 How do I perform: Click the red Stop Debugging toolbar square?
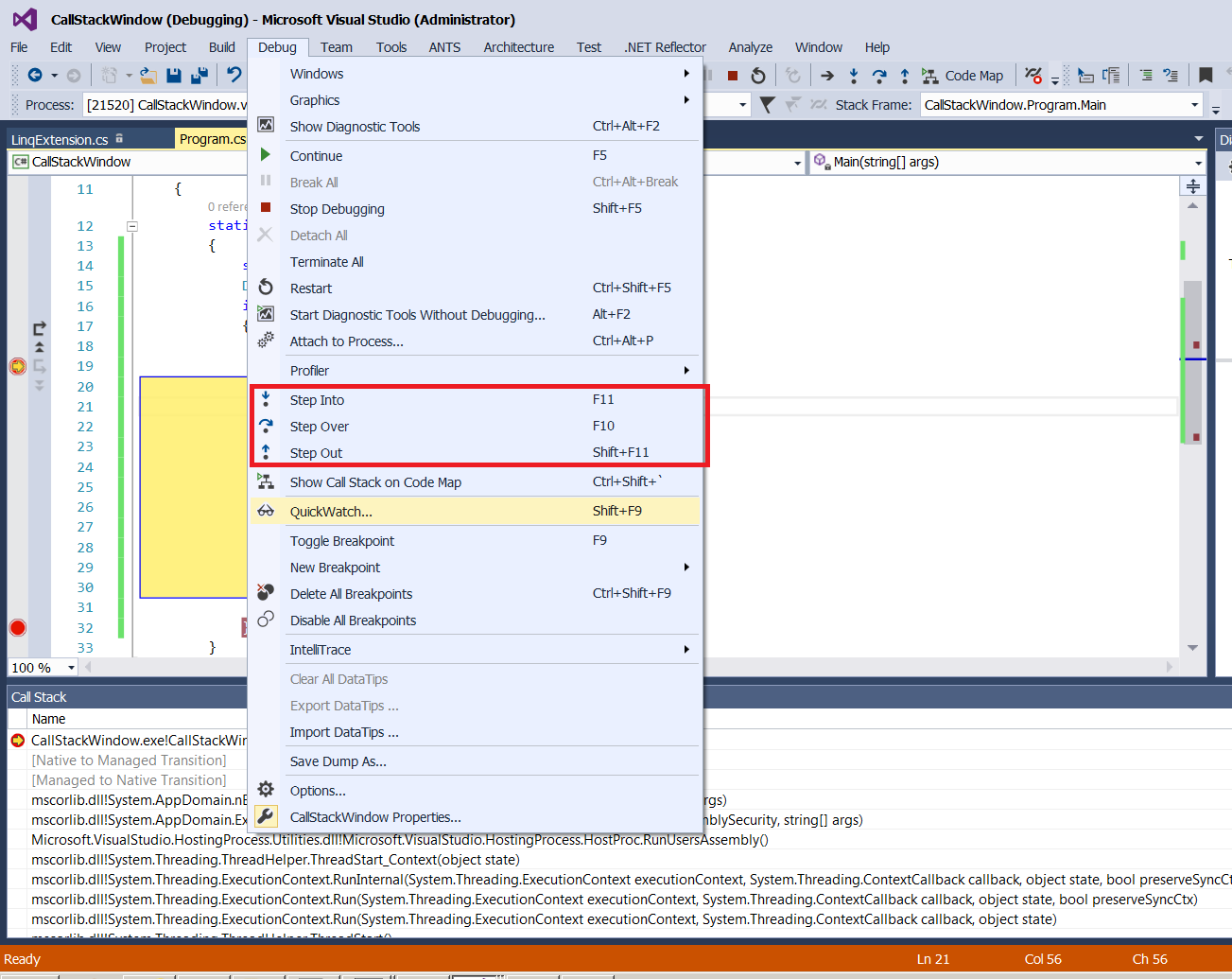point(733,75)
